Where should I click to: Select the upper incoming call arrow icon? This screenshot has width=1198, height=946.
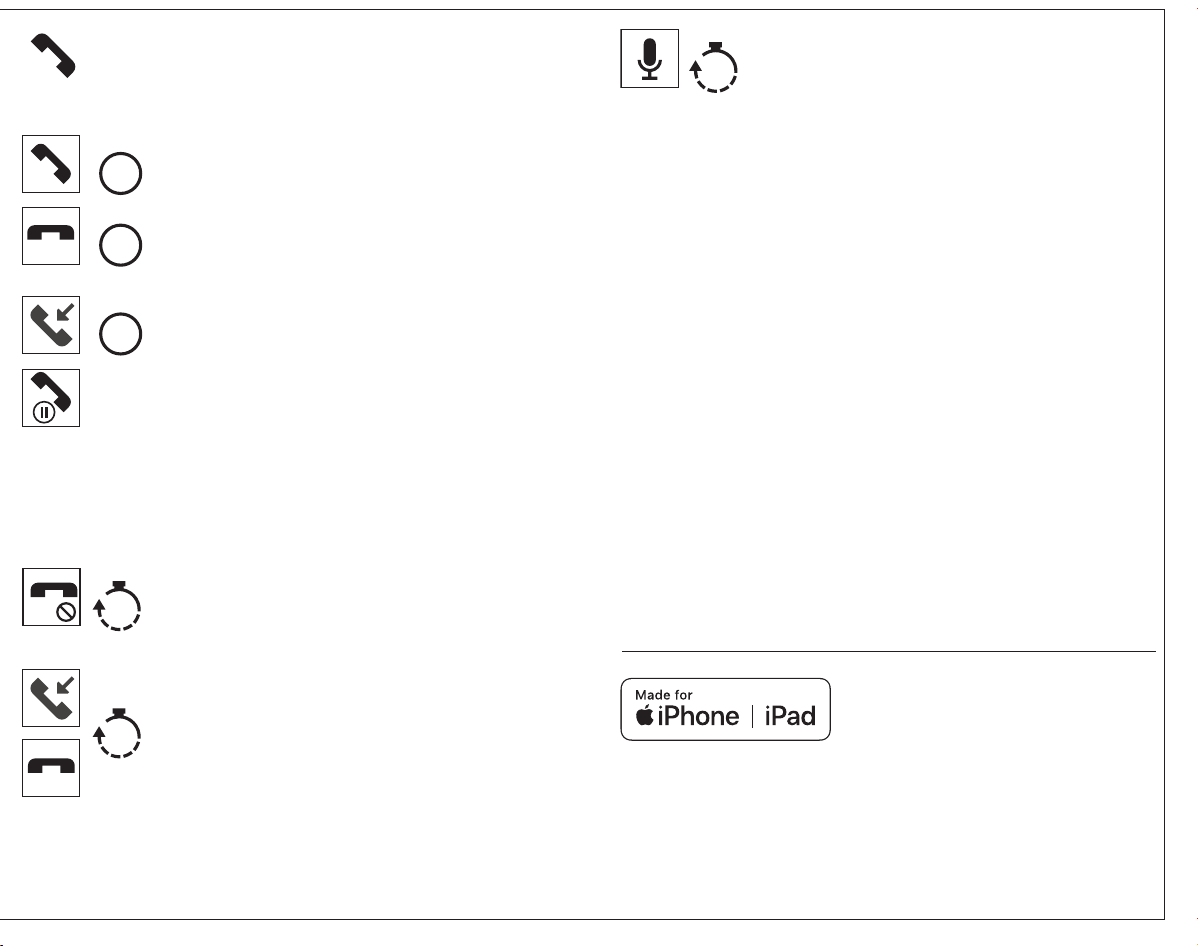[x=51, y=325]
